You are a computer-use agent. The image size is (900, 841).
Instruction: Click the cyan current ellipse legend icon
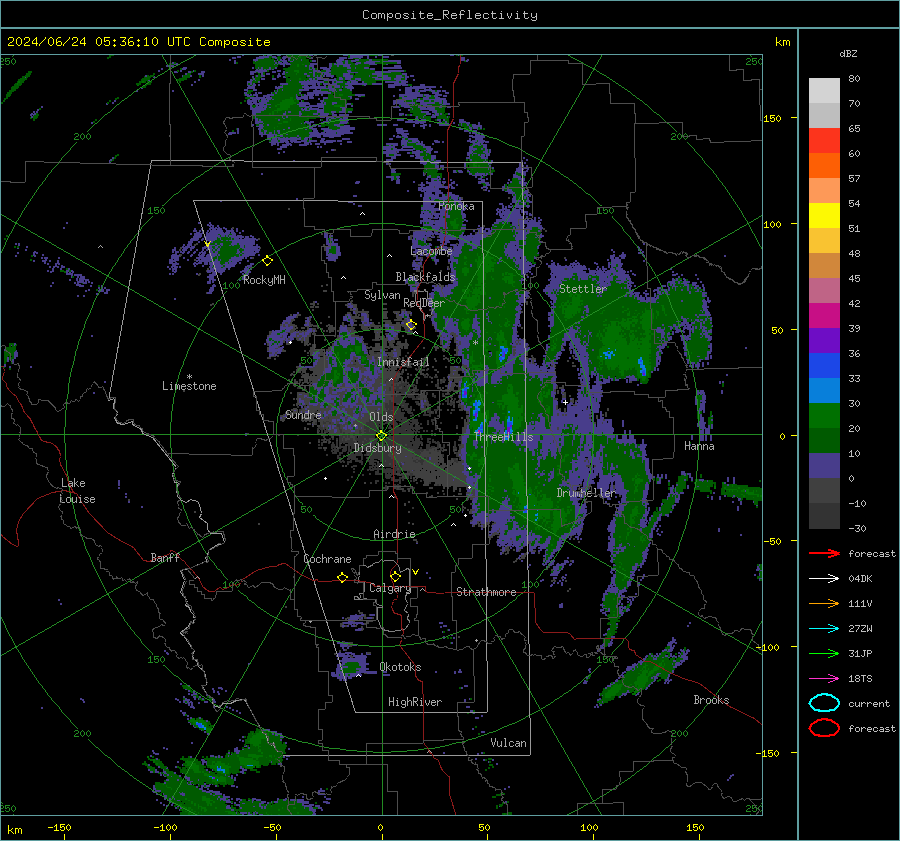(824, 703)
